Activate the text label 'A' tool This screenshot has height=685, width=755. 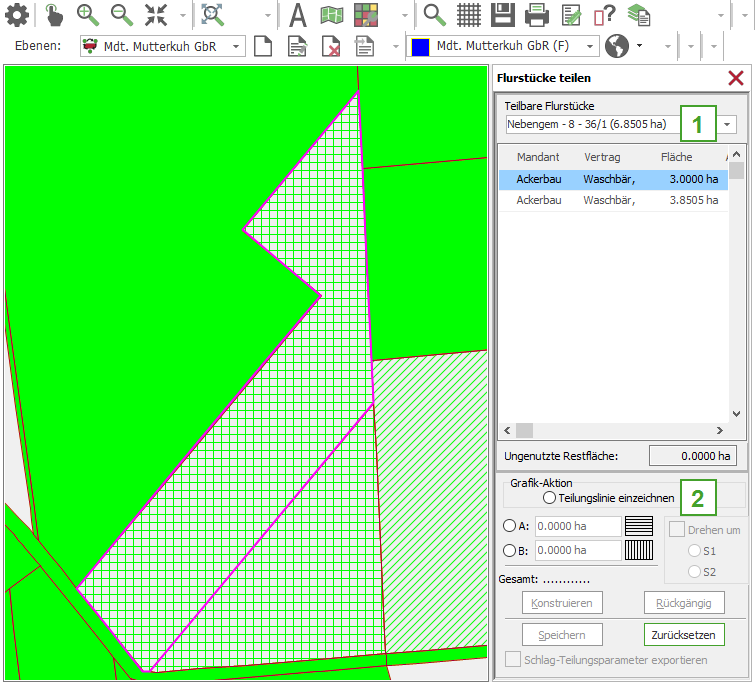297,15
